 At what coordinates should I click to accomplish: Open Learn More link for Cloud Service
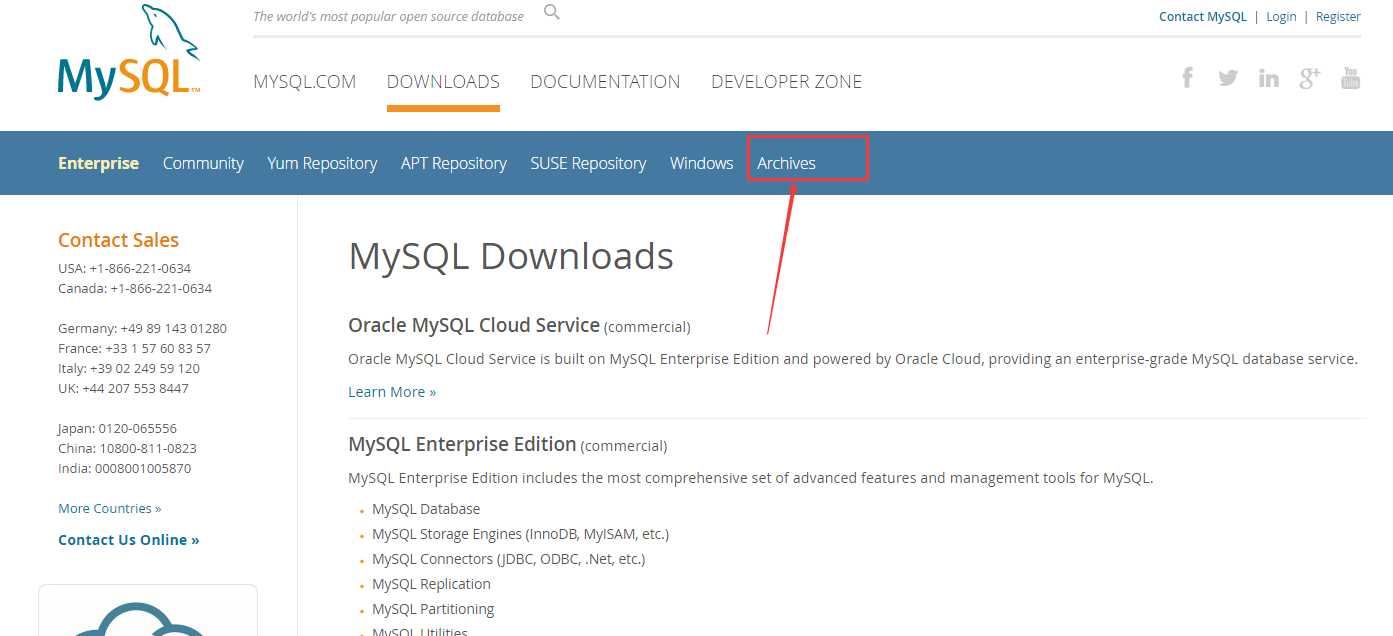pyautogui.click(x=392, y=392)
